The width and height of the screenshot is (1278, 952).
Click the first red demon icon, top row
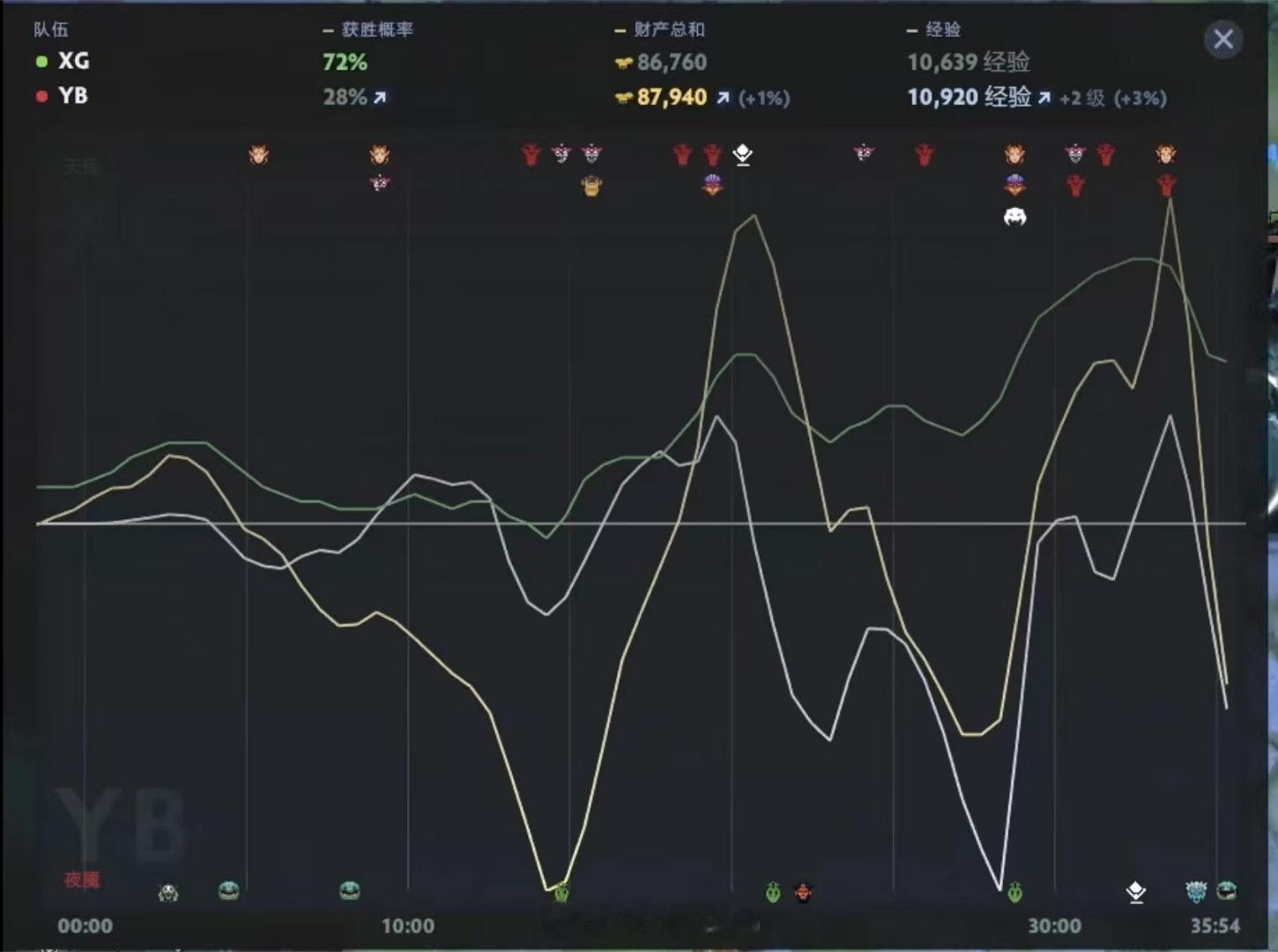531,155
